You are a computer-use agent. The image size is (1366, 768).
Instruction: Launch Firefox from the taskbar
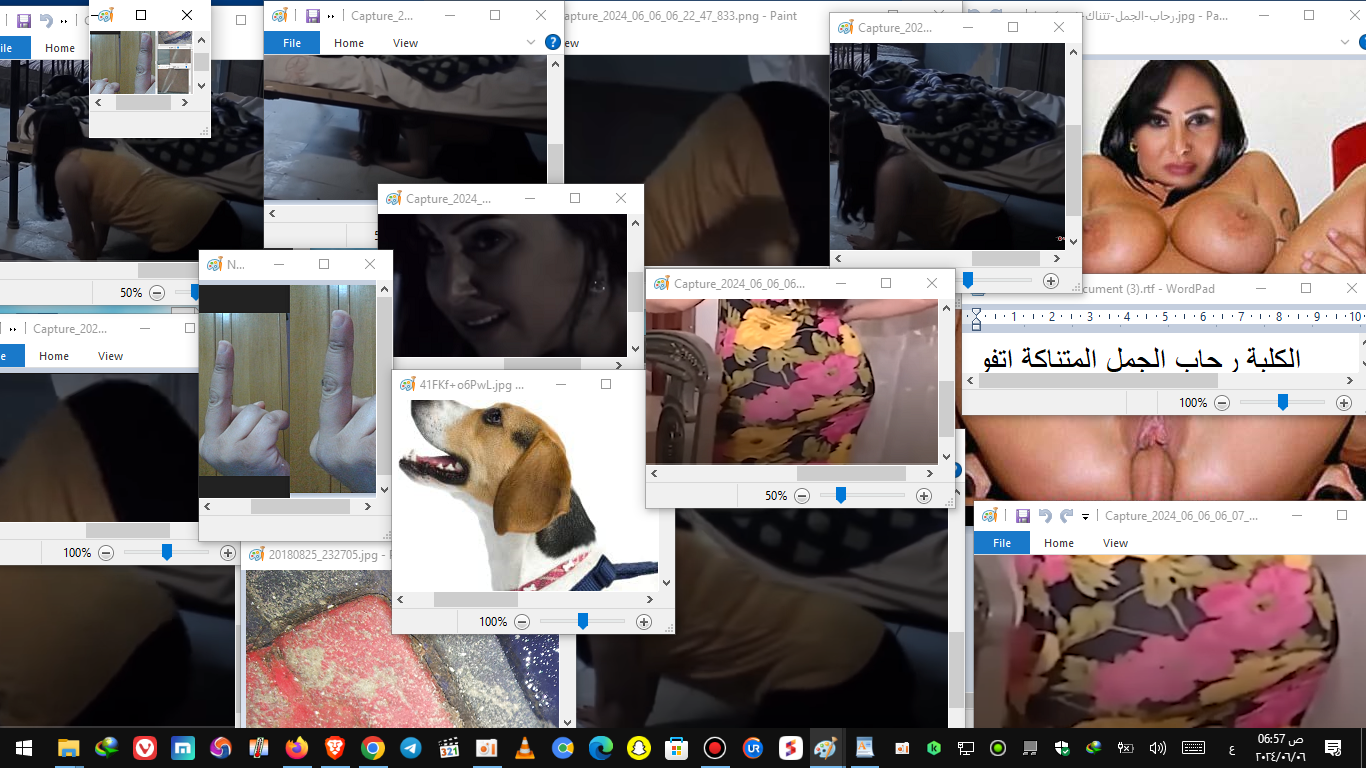(297, 747)
